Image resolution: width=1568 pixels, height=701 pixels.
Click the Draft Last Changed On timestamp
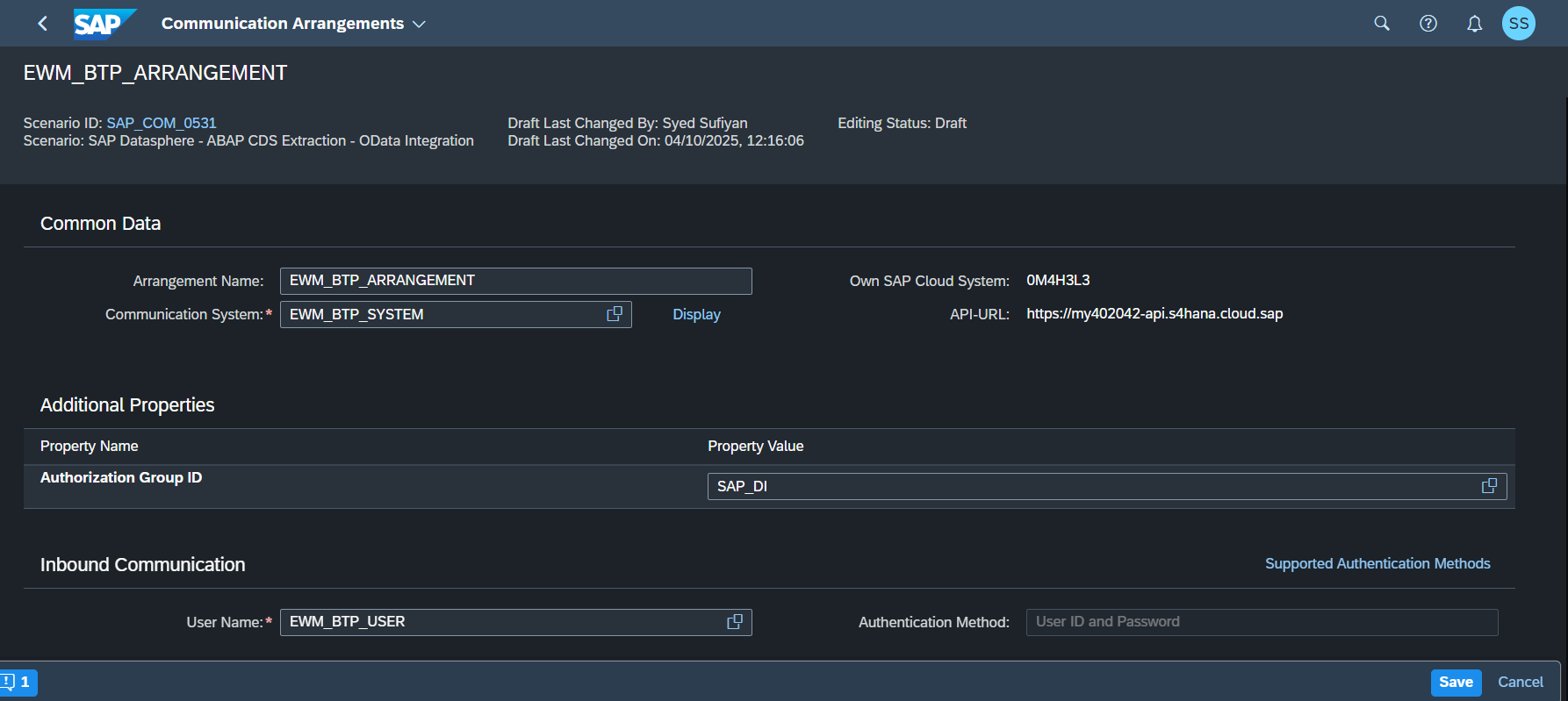click(x=656, y=140)
